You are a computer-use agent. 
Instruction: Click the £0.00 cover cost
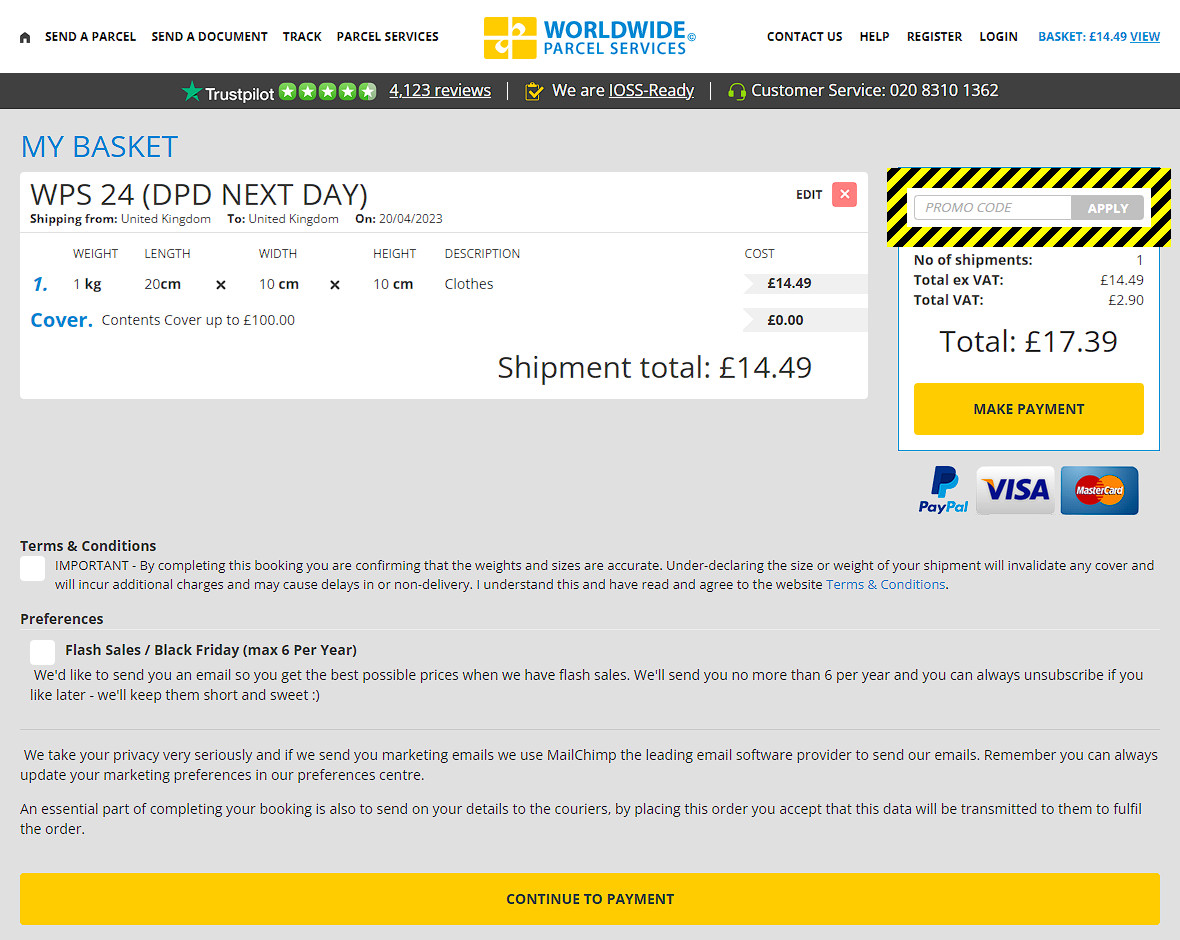point(785,320)
